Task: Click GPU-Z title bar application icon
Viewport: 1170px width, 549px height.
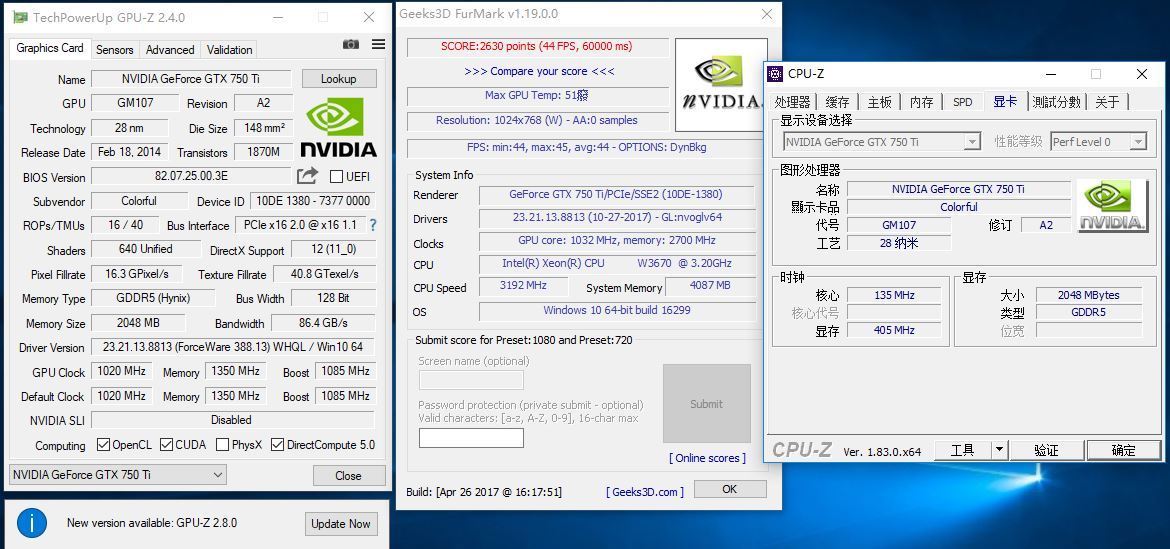Action: click(20, 17)
